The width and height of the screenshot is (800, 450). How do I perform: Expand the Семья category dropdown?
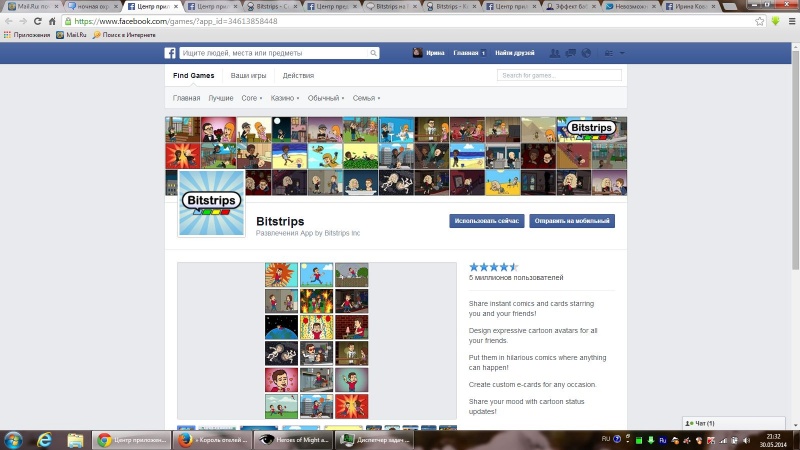[x=366, y=98]
